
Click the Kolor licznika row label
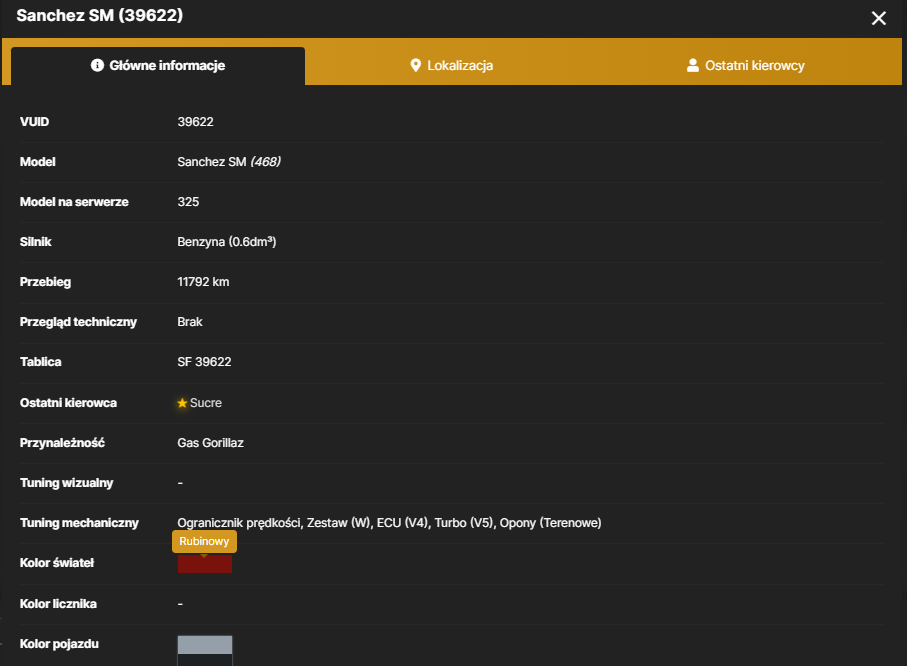58,604
